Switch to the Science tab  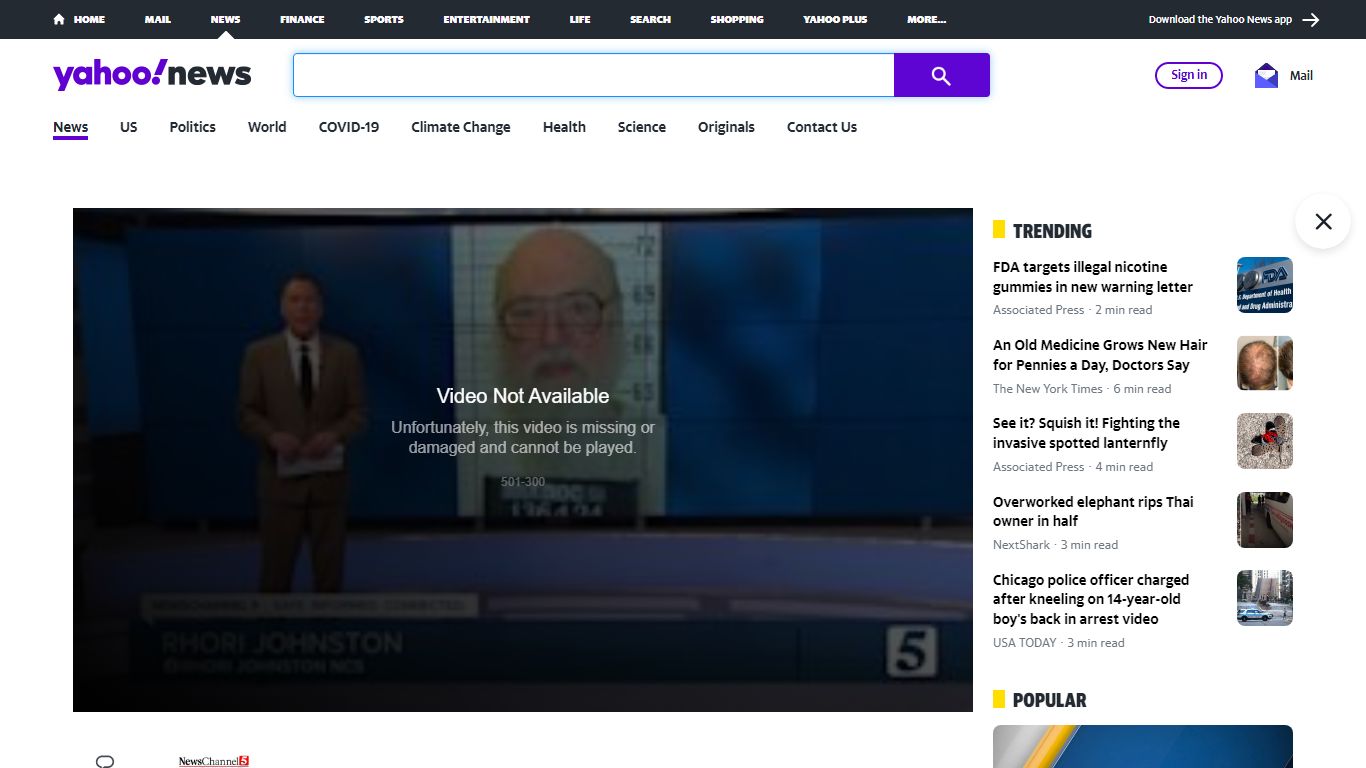642,127
